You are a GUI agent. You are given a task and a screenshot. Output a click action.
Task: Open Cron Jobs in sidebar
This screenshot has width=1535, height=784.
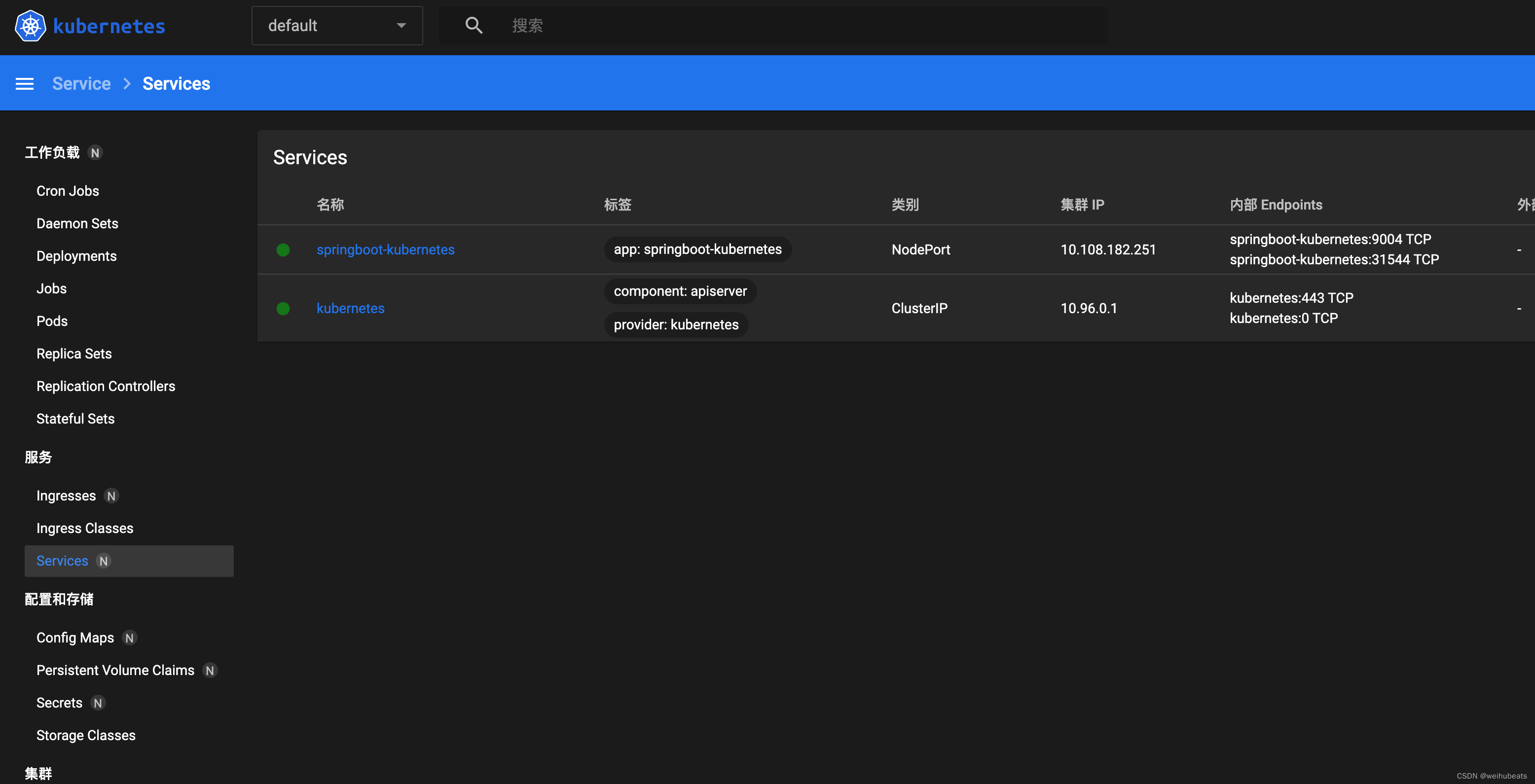(x=68, y=191)
